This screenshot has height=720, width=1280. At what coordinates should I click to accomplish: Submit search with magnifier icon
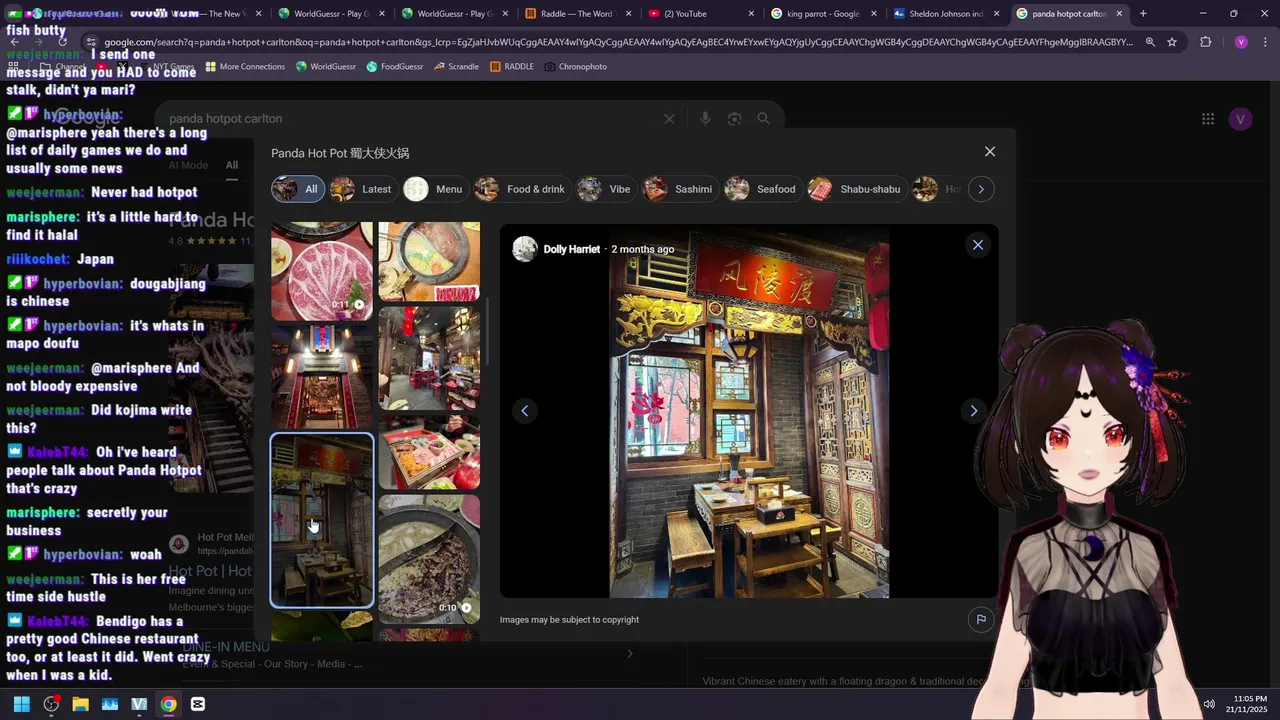[764, 119]
